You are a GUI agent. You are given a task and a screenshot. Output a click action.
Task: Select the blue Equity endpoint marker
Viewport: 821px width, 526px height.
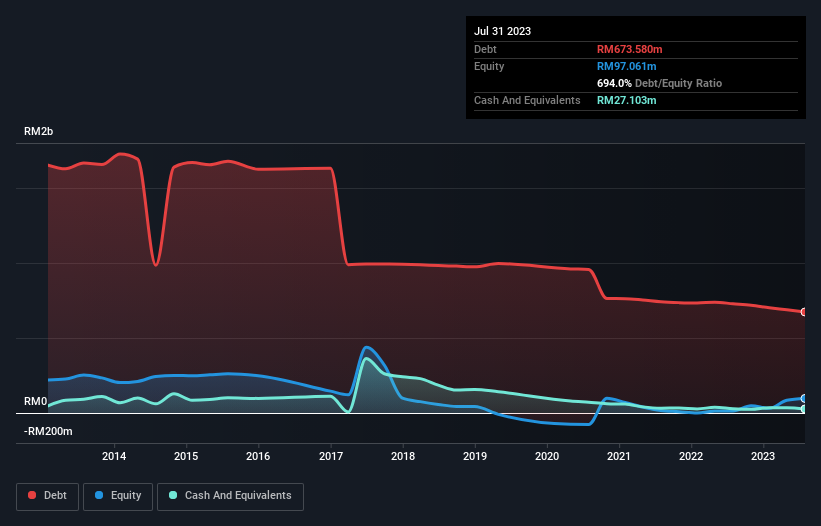coord(804,398)
